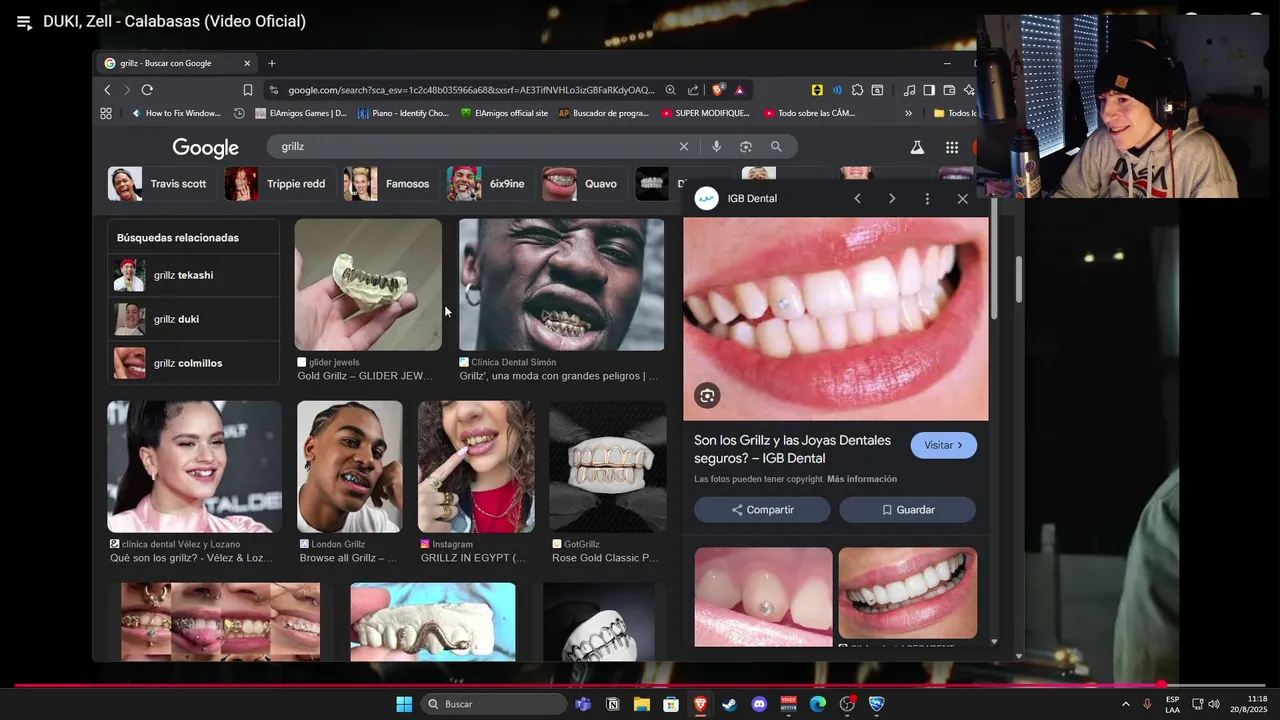Filter images by Famosos chip

point(389,184)
